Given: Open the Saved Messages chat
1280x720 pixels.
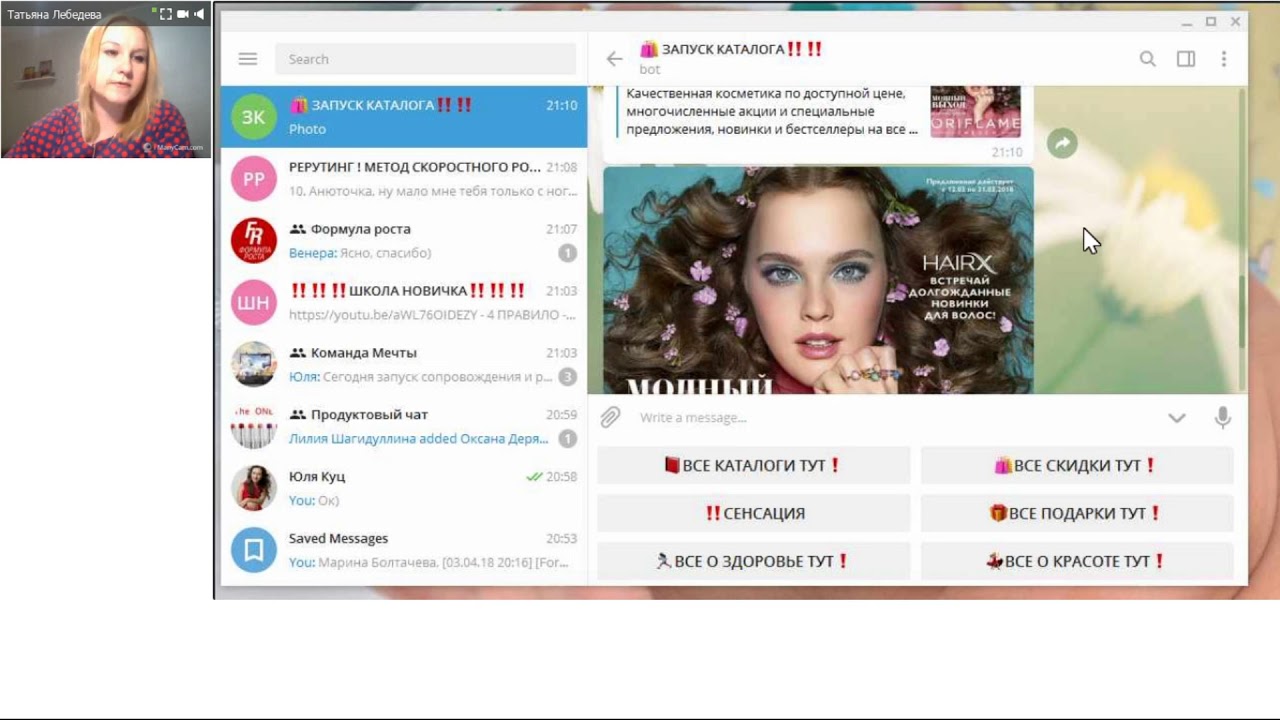Looking at the screenshot, I should pos(404,551).
